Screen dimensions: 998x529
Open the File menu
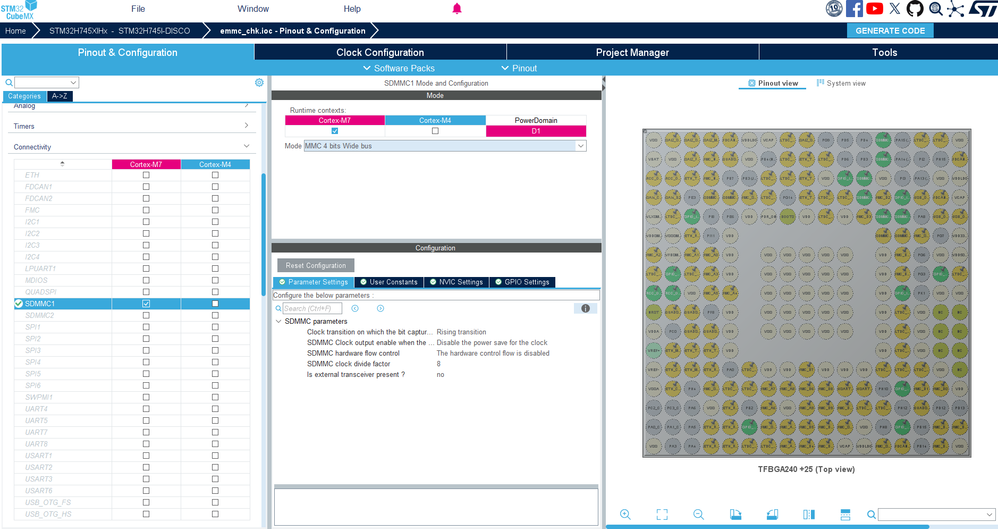138,9
